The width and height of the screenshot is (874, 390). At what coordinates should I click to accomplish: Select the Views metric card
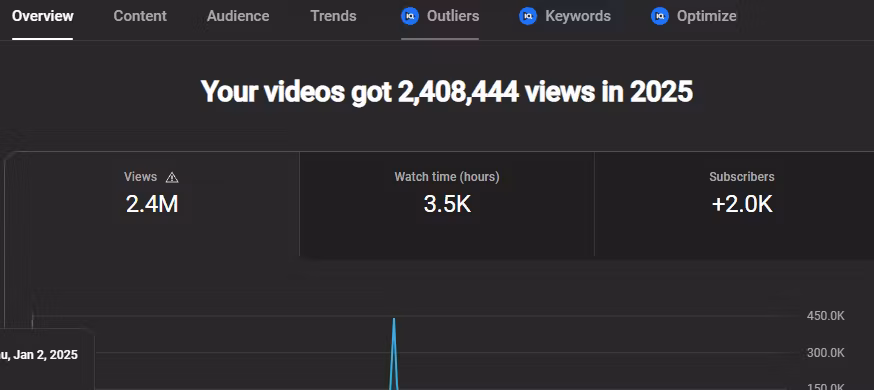click(x=152, y=204)
